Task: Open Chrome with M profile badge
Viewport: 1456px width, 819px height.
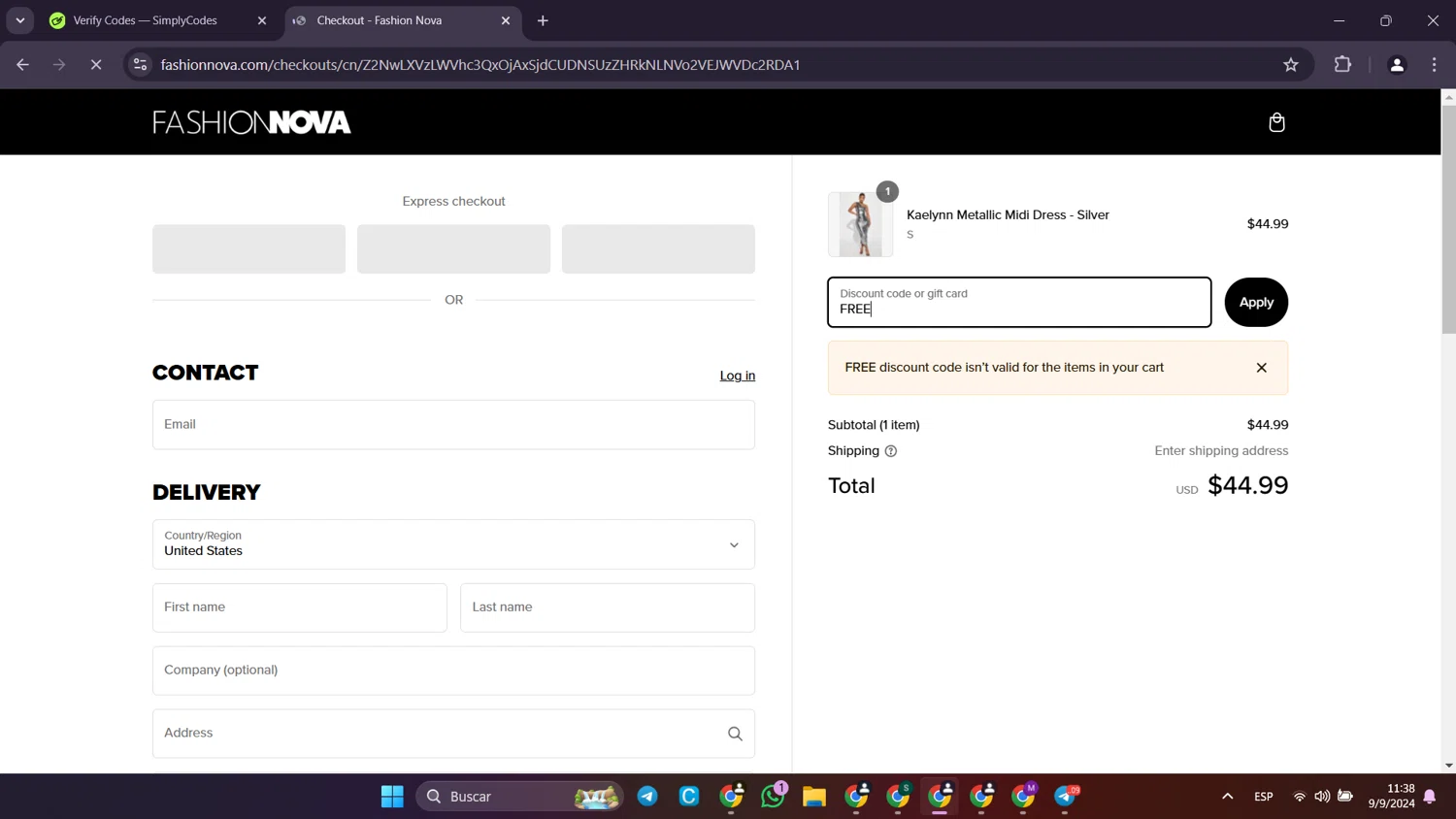Action: pyautogui.click(x=1024, y=797)
